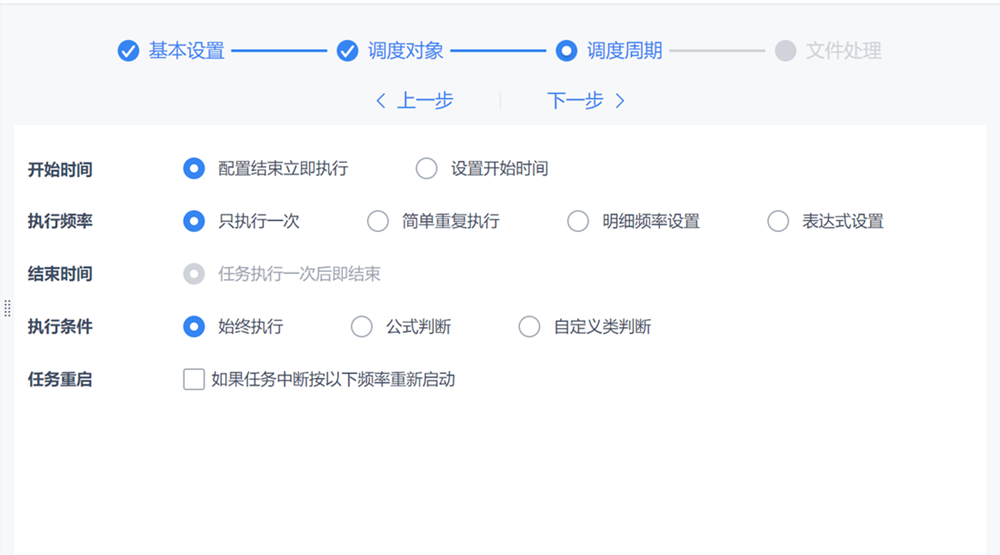Click the right chevron beside 下一步
Image resolution: width=1000 pixels, height=555 pixels.
click(x=620, y=101)
